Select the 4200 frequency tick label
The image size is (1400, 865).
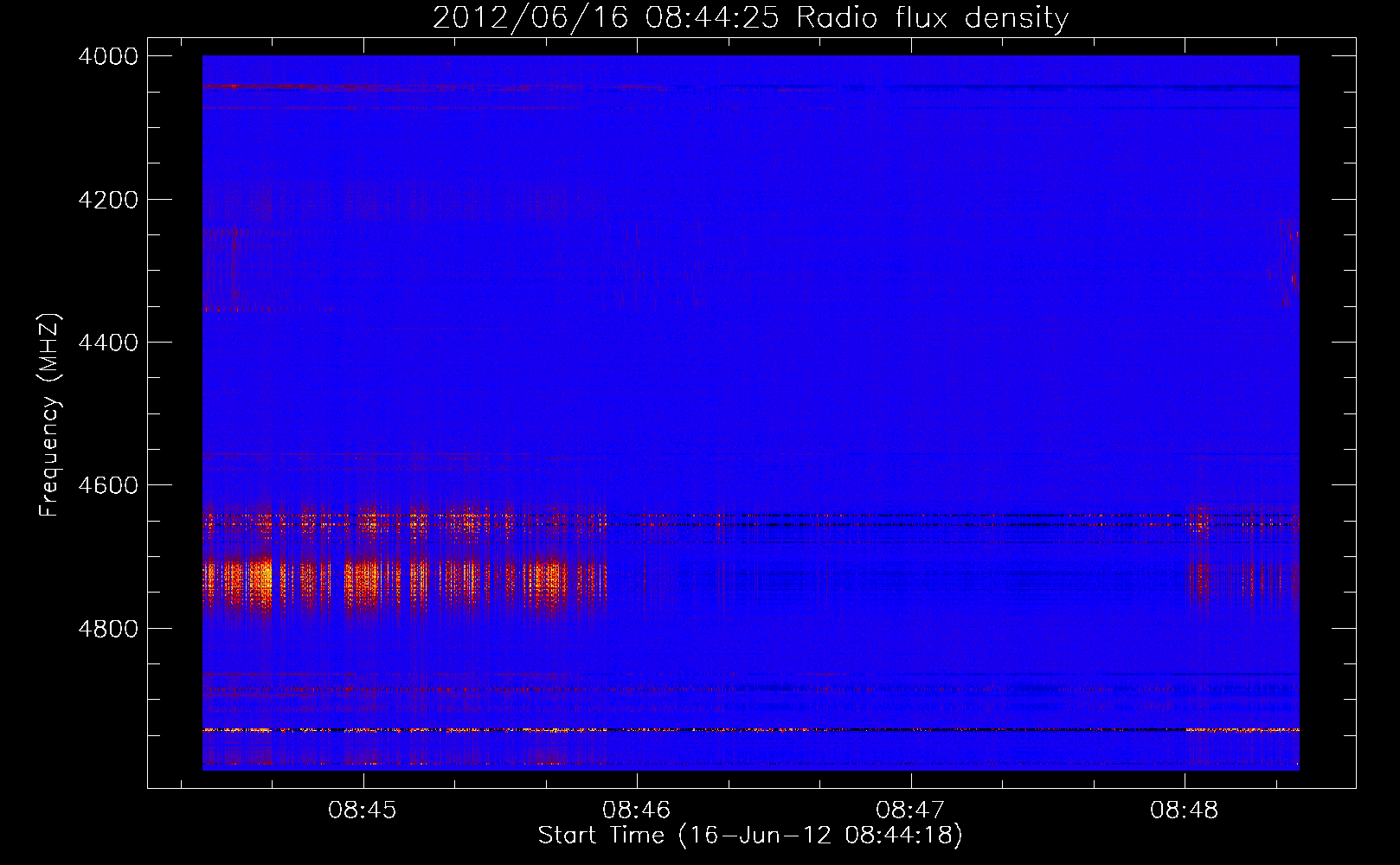click(x=108, y=200)
